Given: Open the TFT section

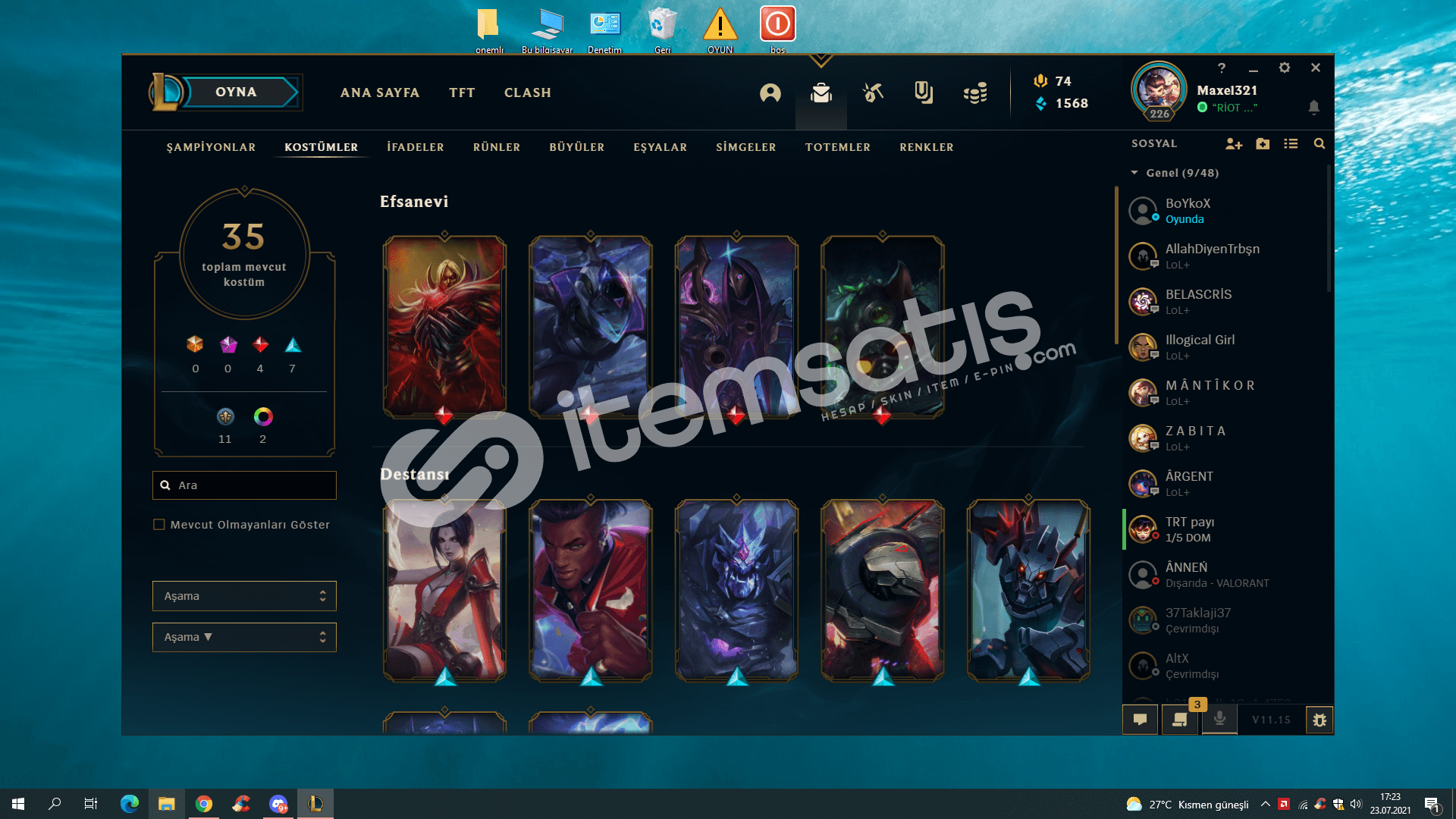Looking at the screenshot, I should click(462, 93).
